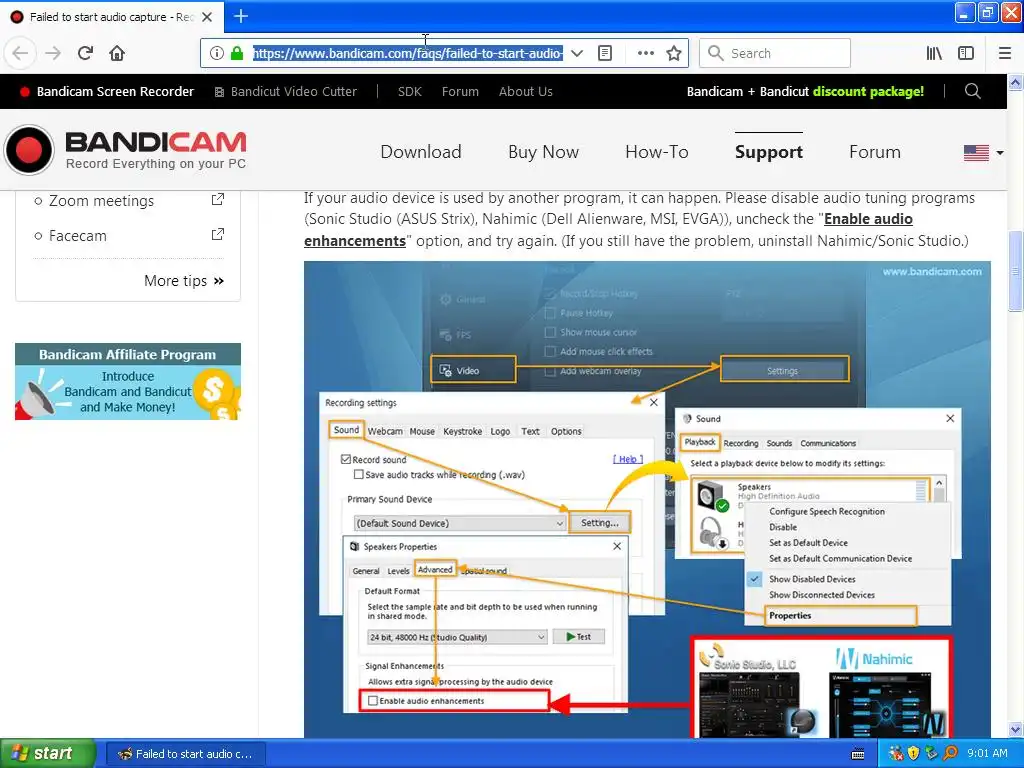Show site information via the (i) icon

pyautogui.click(x=217, y=54)
